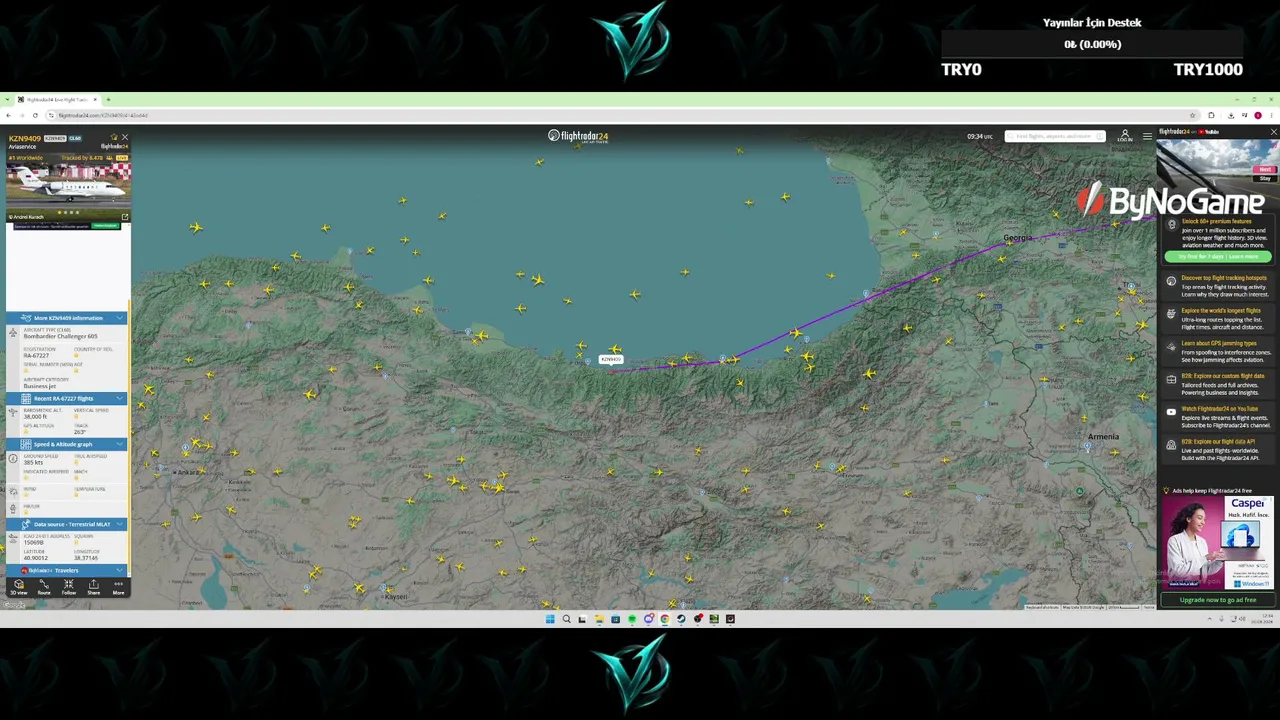The height and width of the screenshot is (720, 1280).
Task: Click the Georgia country label on the map
Action: (x=1018, y=238)
